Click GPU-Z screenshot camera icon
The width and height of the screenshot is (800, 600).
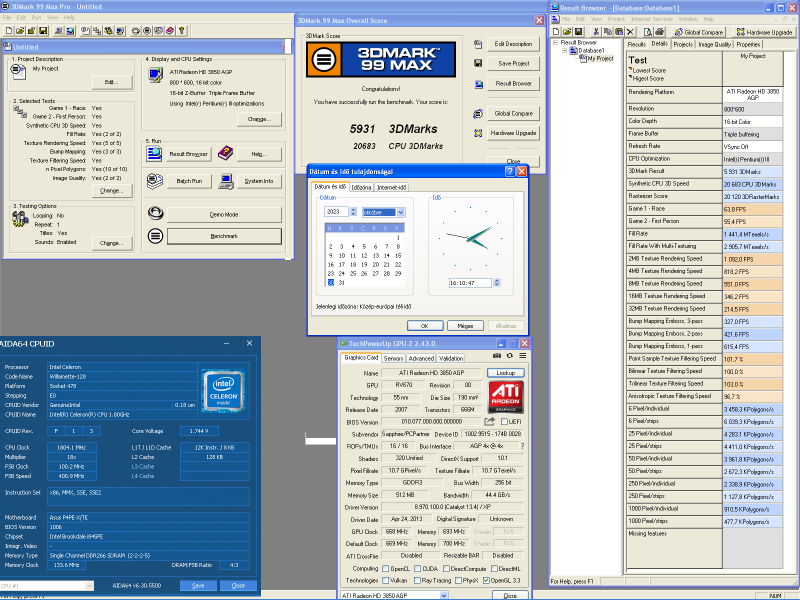pos(497,356)
